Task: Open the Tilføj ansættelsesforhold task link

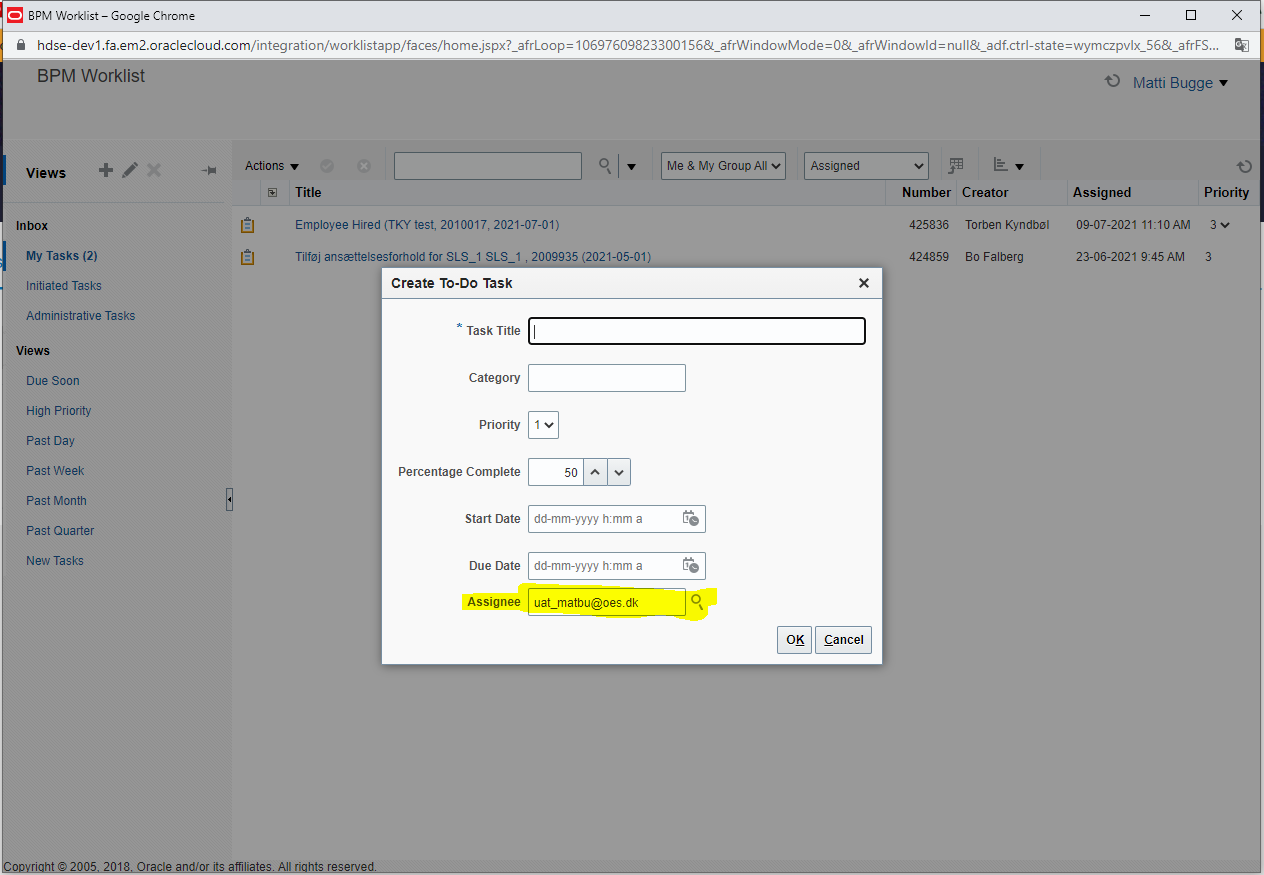Action: point(474,256)
